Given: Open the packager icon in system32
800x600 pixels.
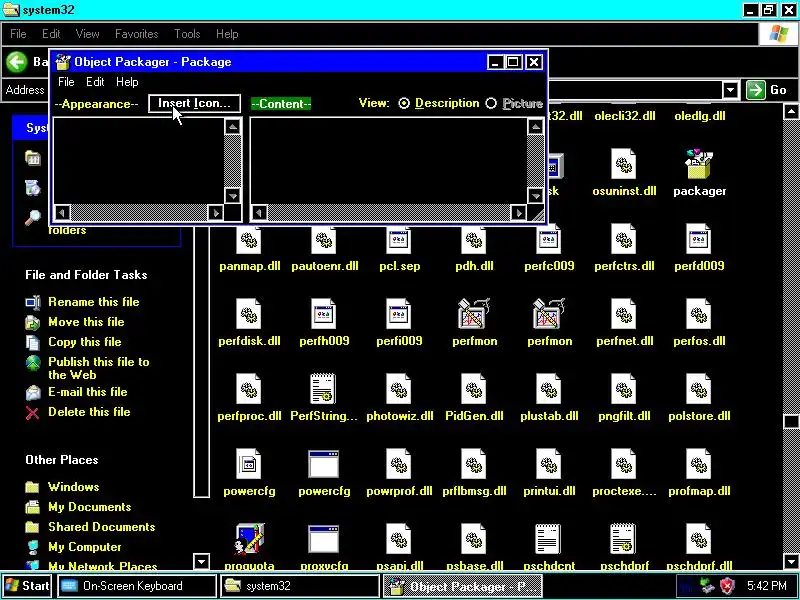Looking at the screenshot, I should pos(699,163).
